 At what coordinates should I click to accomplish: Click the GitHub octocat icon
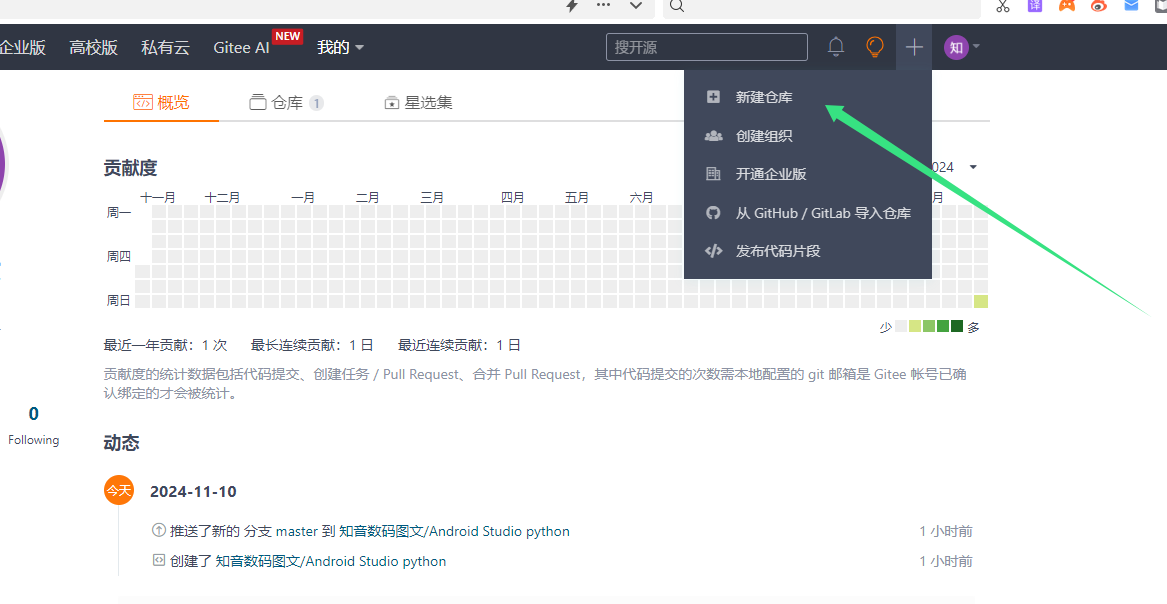[x=713, y=213]
